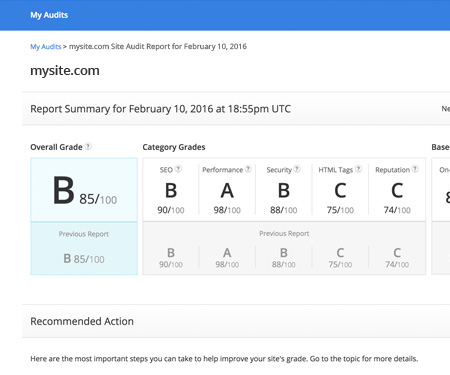450x375 pixels.
Task: Click the HTML Tags help icon
Action: (x=358, y=169)
